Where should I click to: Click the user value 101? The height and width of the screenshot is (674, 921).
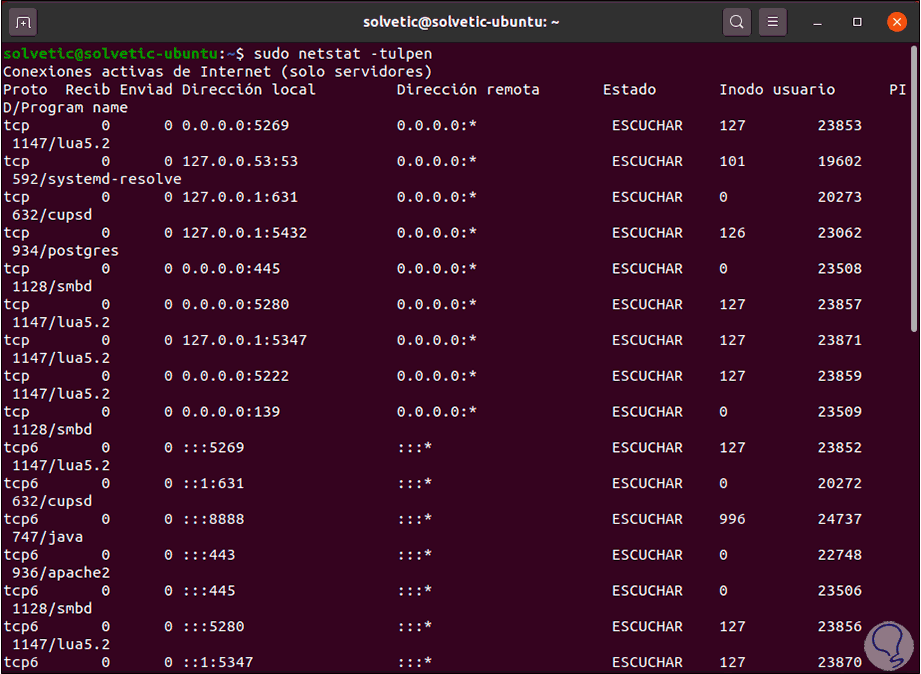(x=732, y=162)
